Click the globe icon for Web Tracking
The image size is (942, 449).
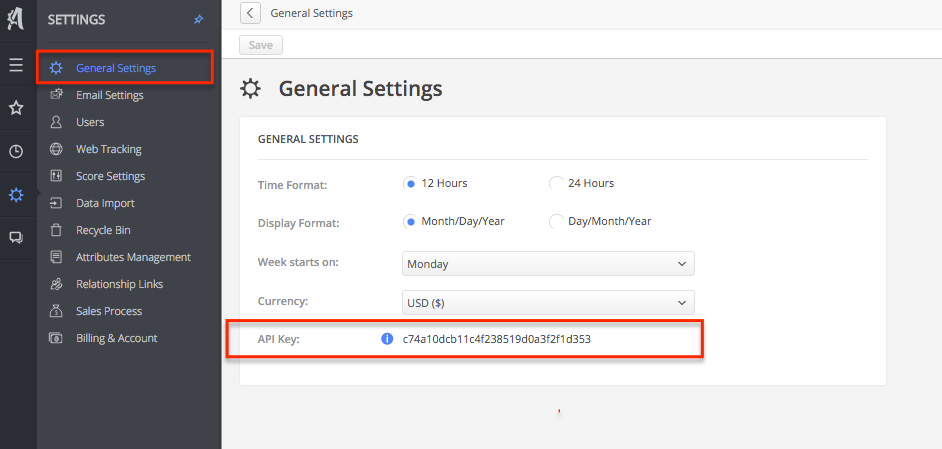[56, 148]
